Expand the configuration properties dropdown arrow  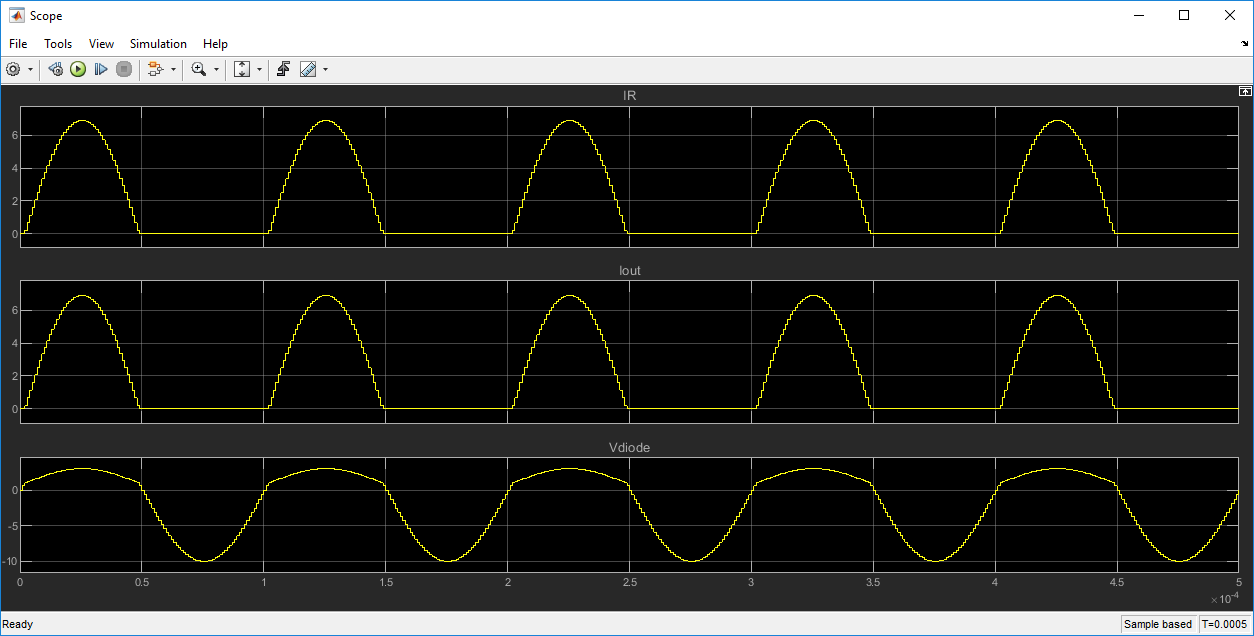[30, 70]
